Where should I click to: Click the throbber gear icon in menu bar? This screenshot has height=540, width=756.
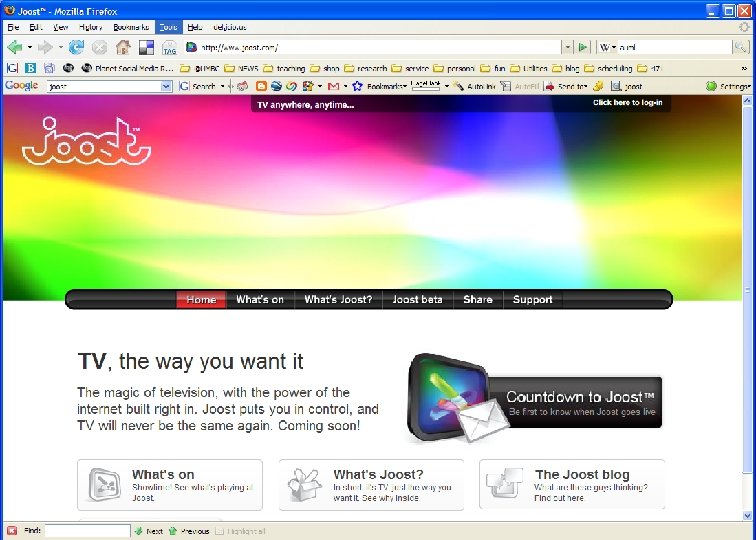(744, 27)
